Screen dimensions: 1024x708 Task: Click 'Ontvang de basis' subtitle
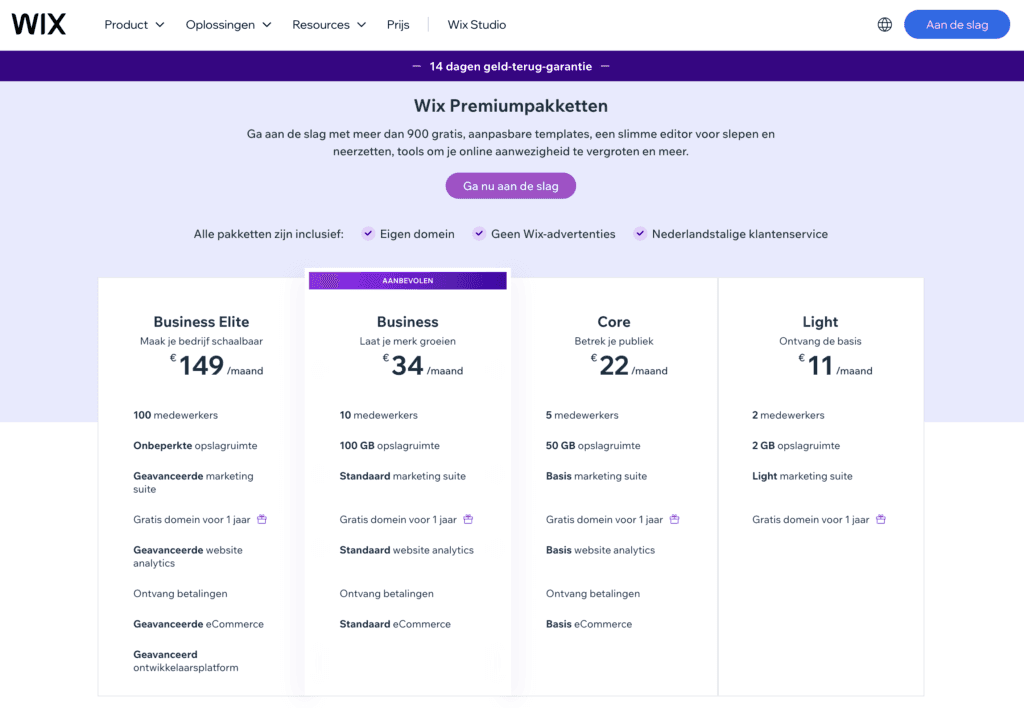820,341
